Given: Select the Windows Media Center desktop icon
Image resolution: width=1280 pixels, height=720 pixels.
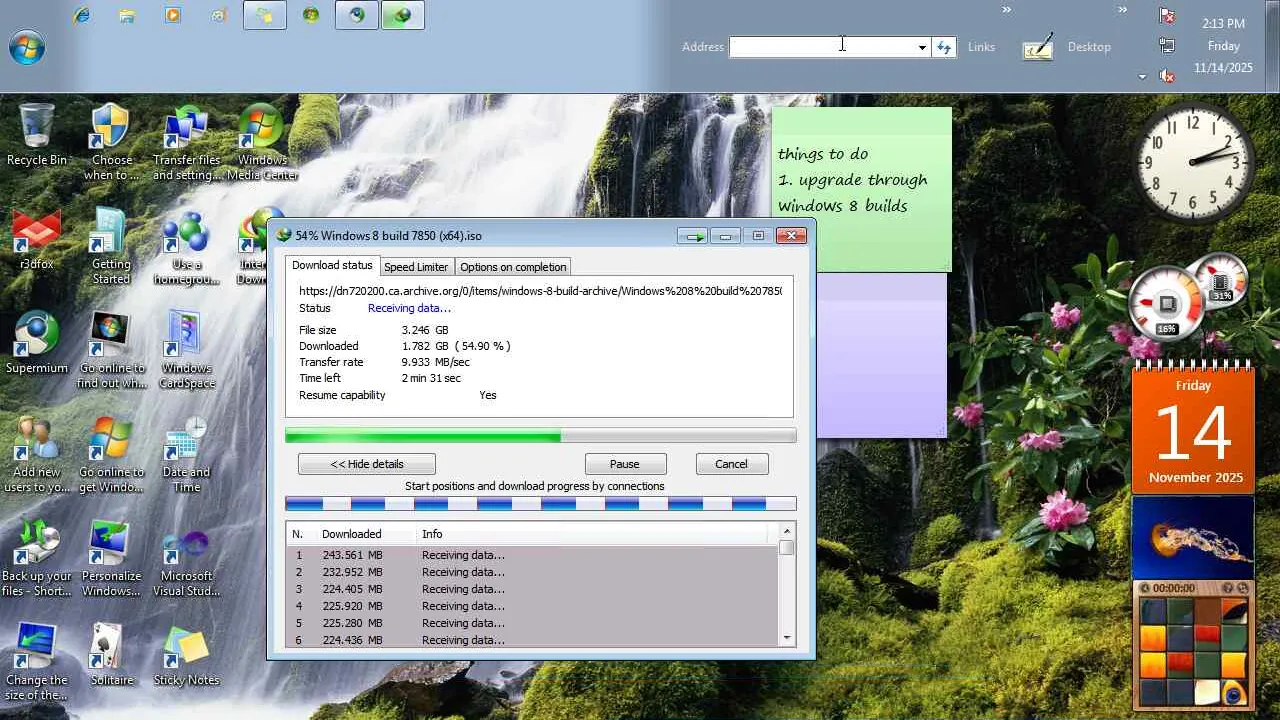Looking at the screenshot, I should coord(262,142).
